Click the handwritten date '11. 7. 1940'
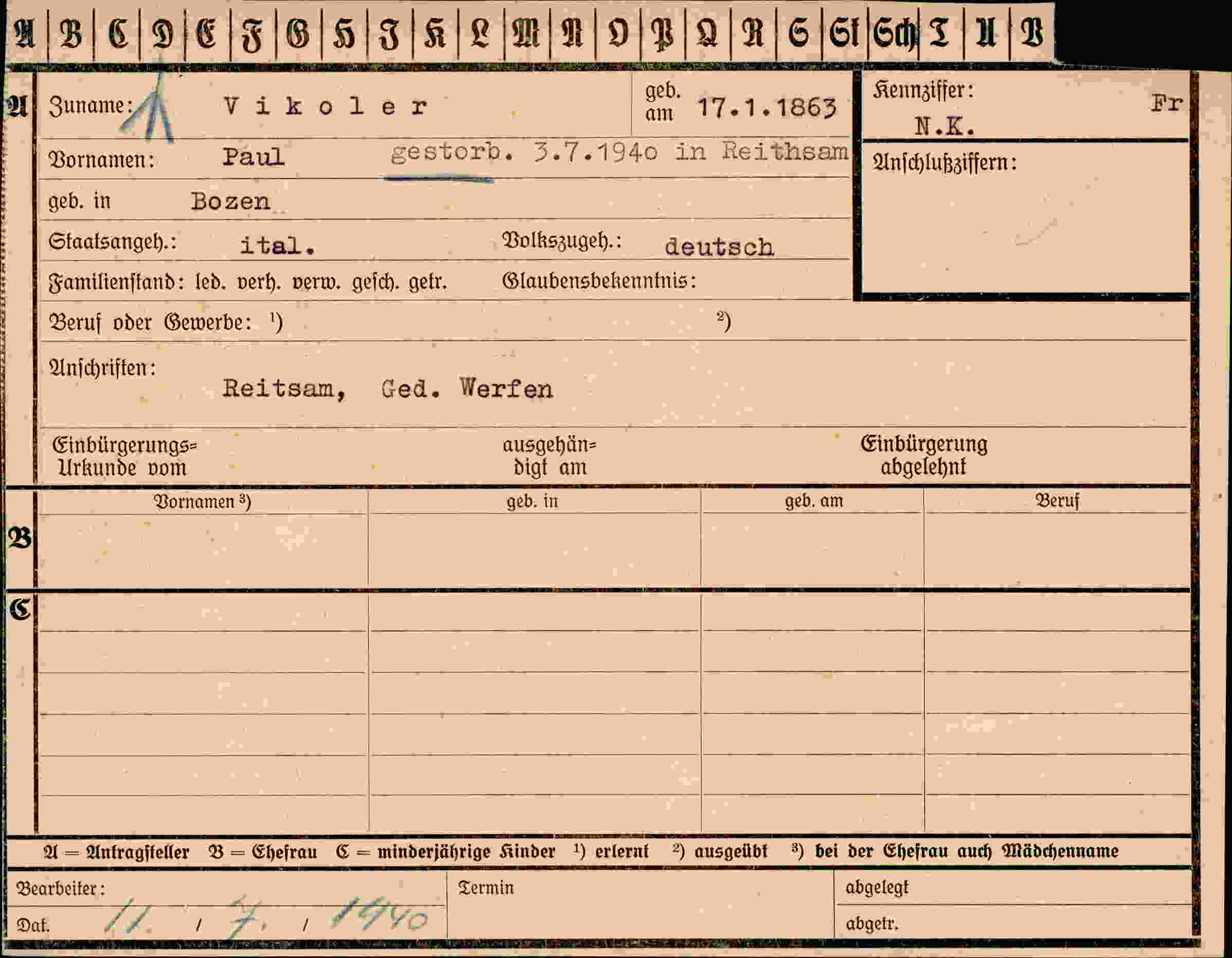Viewport: 1232px width, 958px height. (x=265, y=916)
